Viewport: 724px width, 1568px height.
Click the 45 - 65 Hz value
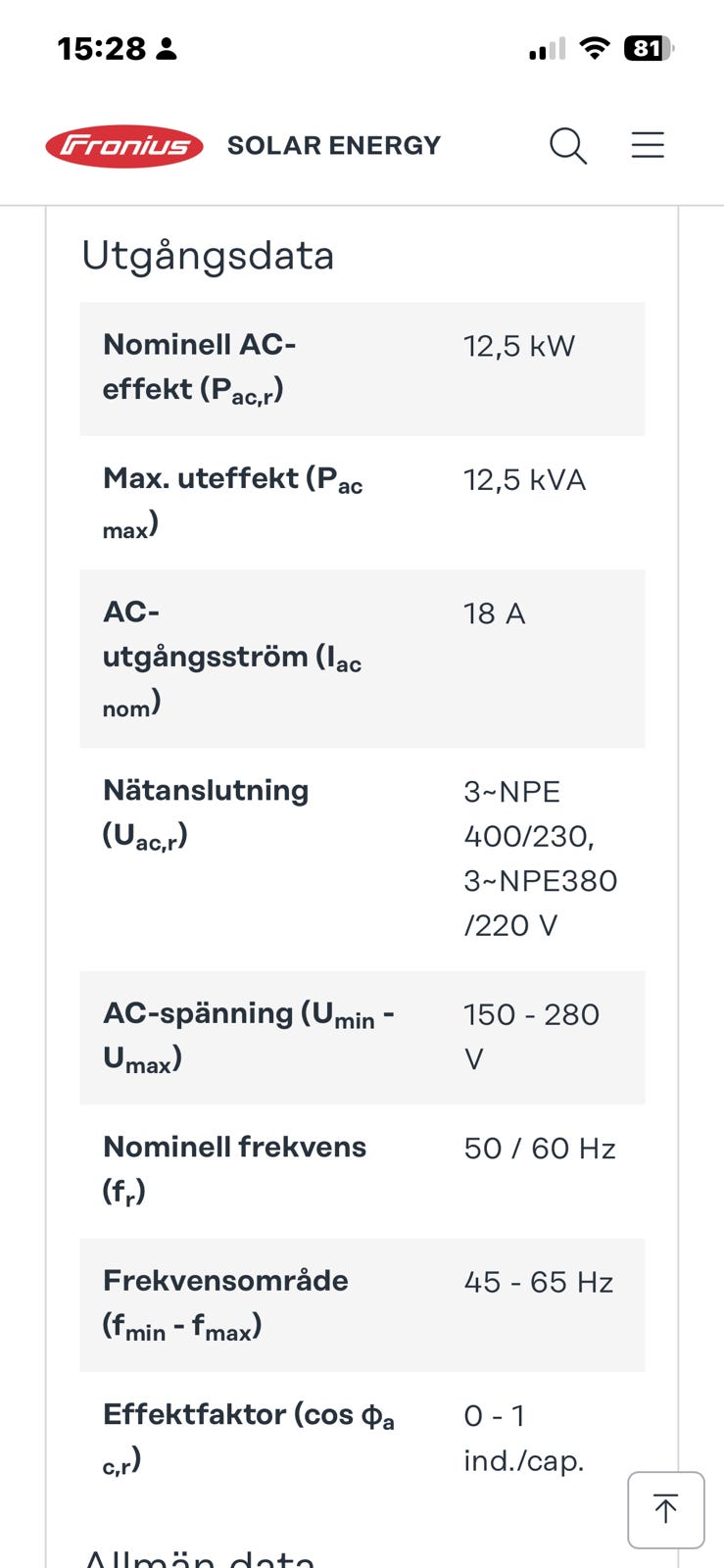coord(539,1282)
